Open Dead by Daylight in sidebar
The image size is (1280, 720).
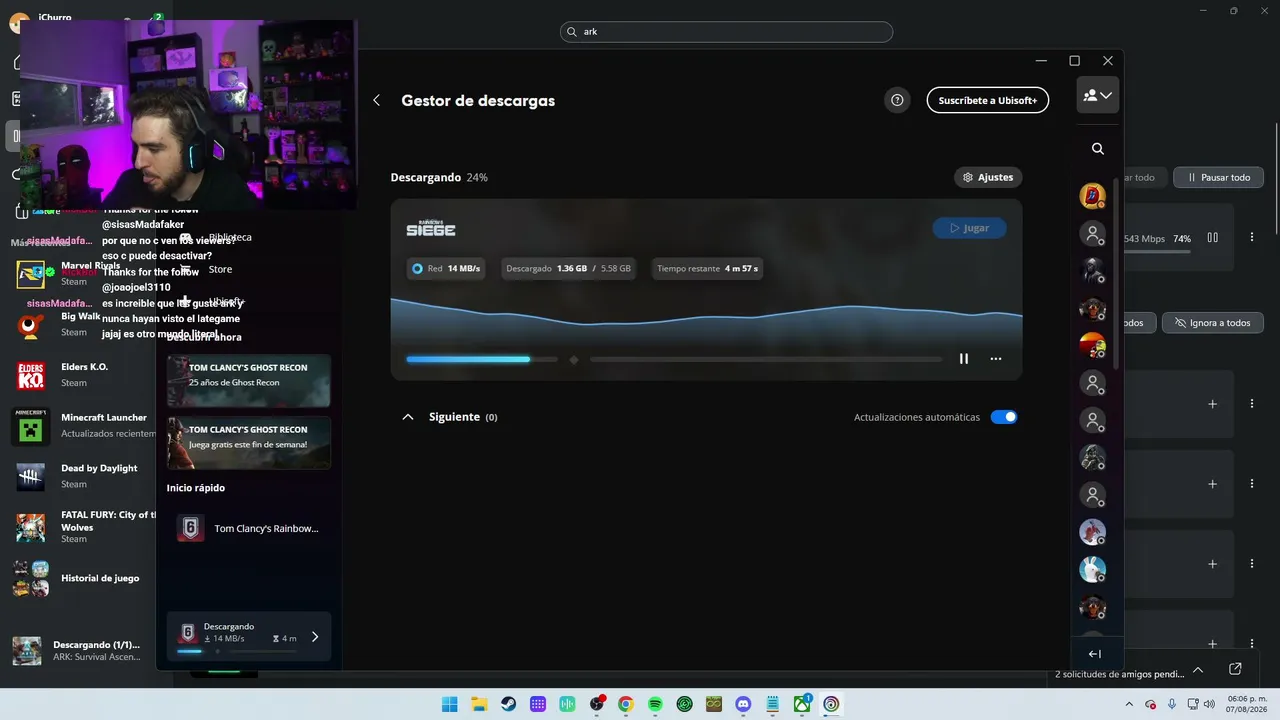coord(85,476)
